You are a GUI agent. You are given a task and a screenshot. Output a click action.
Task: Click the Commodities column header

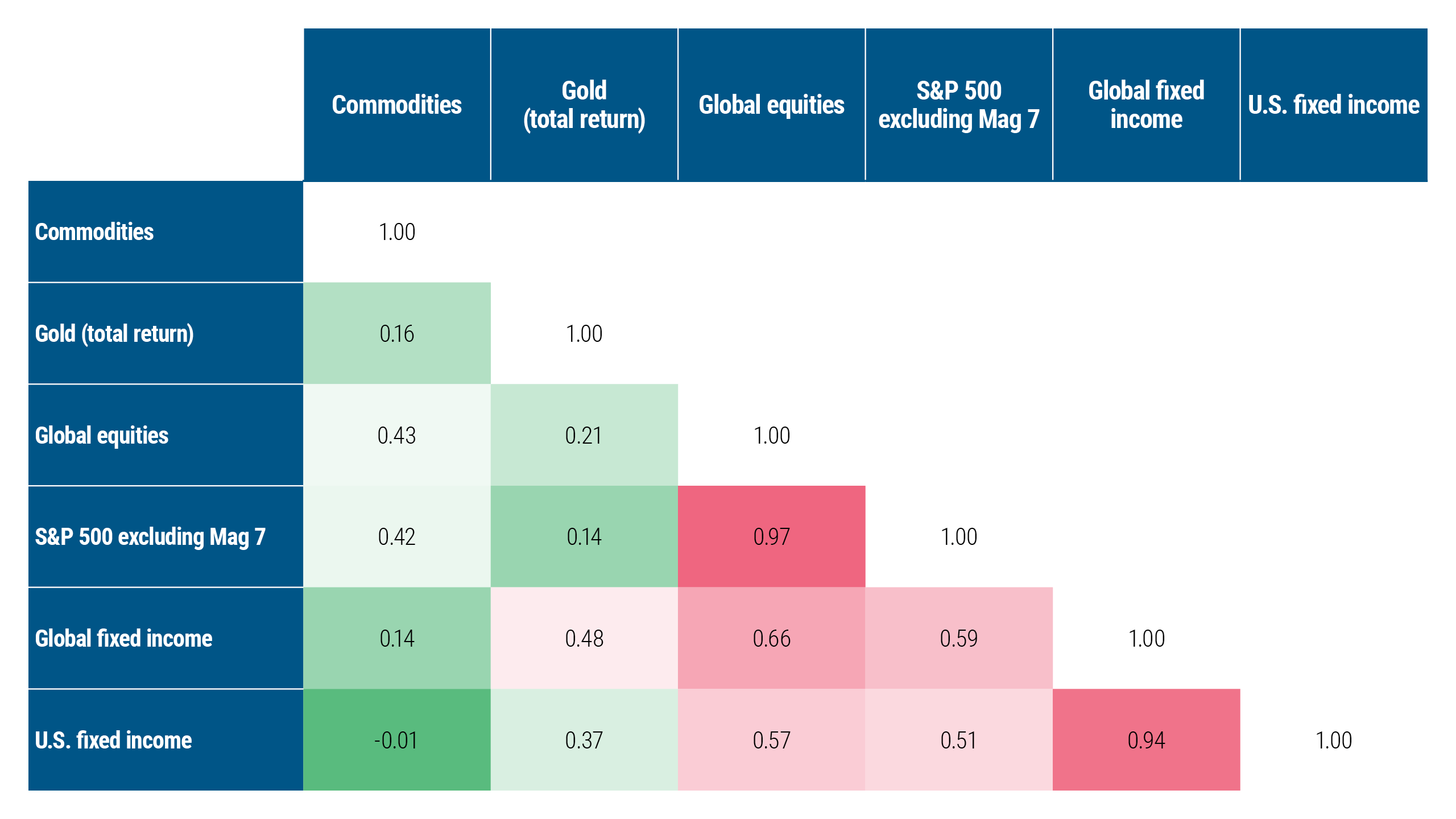pyautogui.click(x=396, y=105)
